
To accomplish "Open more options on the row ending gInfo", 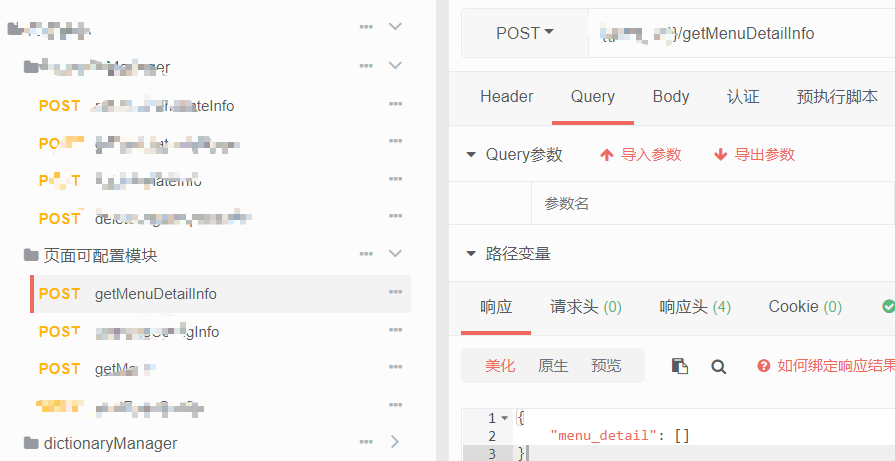I will 395,330.
